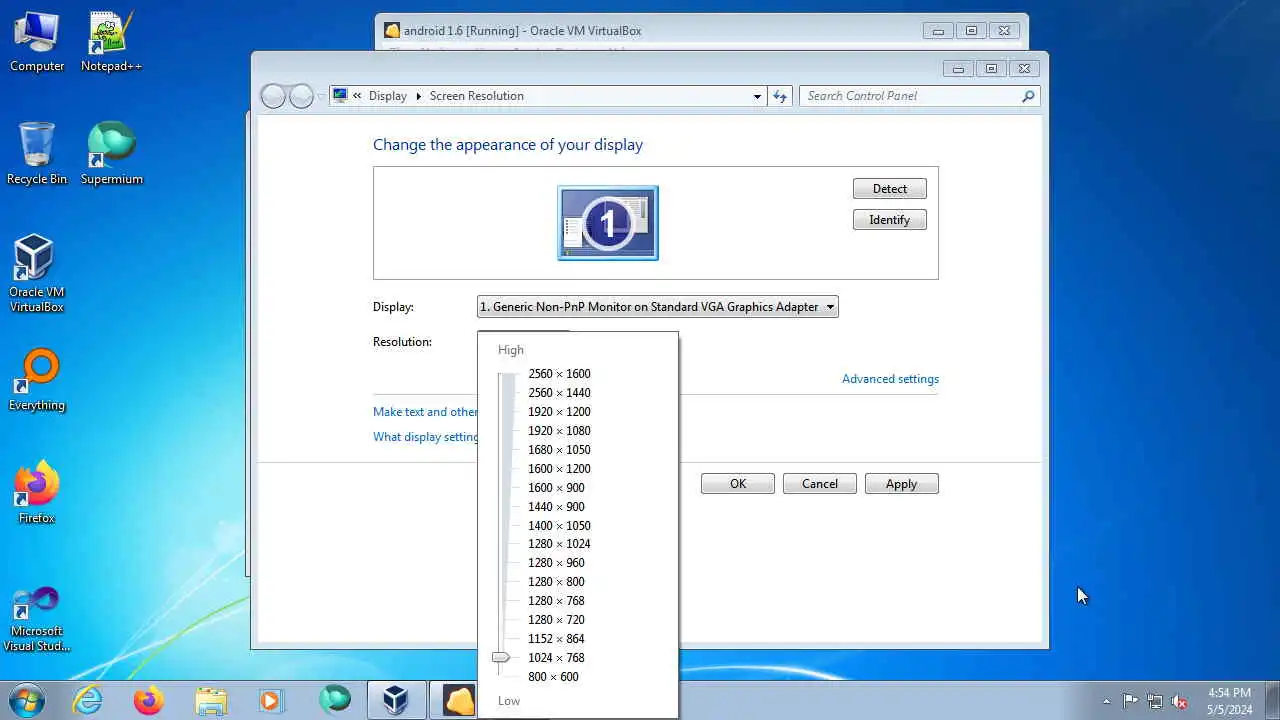The image size is (1280, 720).
Task: Select the Everything search desktop icon
Action: click(37, 380)
